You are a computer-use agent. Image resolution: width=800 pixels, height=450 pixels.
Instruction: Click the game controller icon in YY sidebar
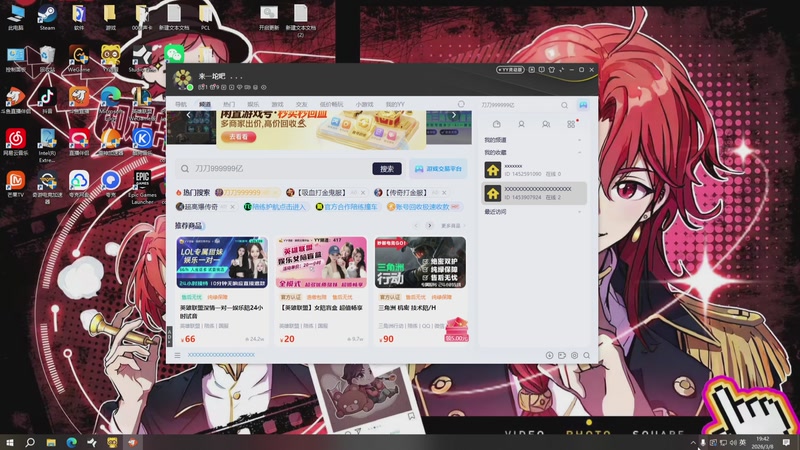coord(583,105)
